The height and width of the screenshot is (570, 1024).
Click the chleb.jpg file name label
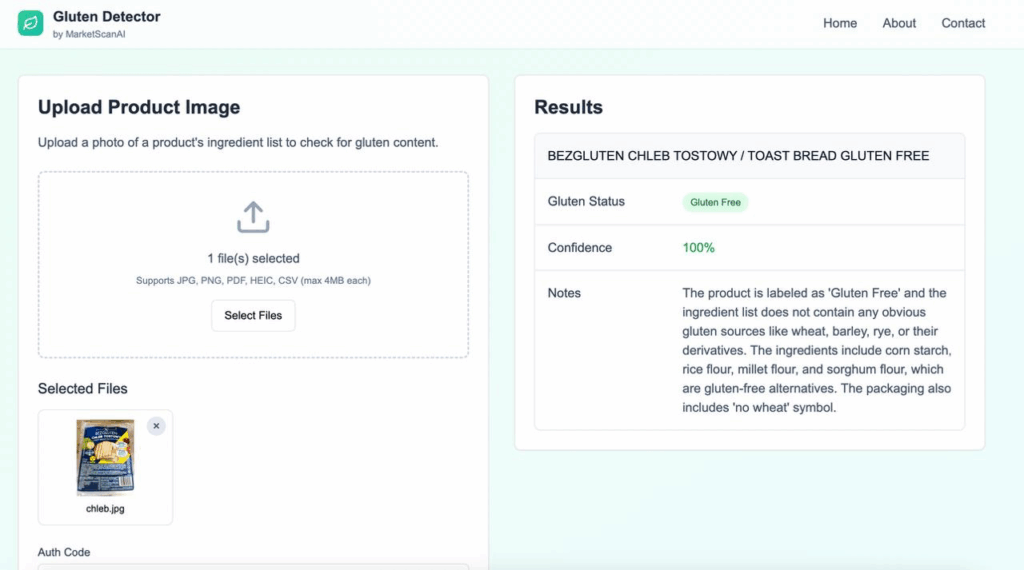coord(105,509)
